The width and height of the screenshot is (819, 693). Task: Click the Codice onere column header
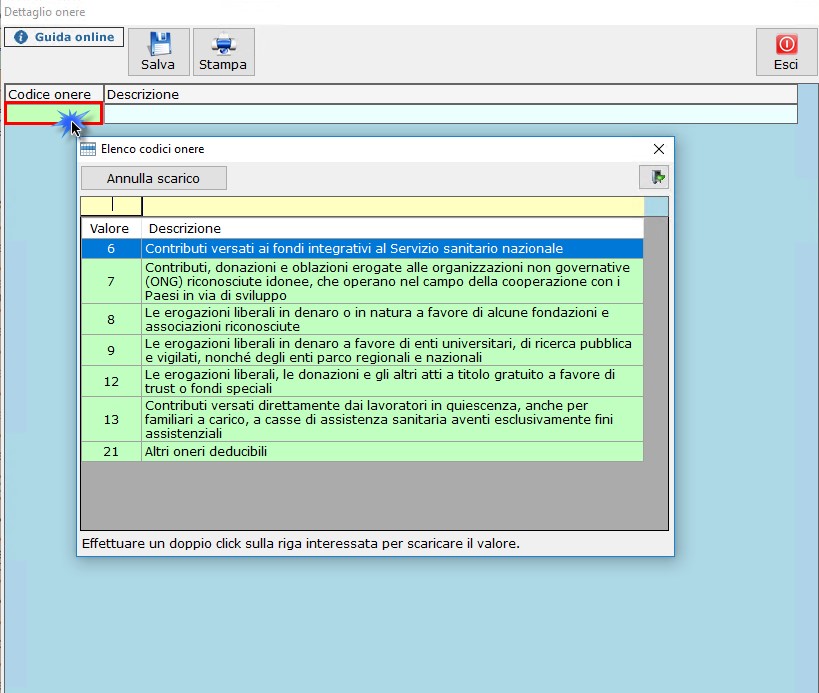tap(54, 95)
